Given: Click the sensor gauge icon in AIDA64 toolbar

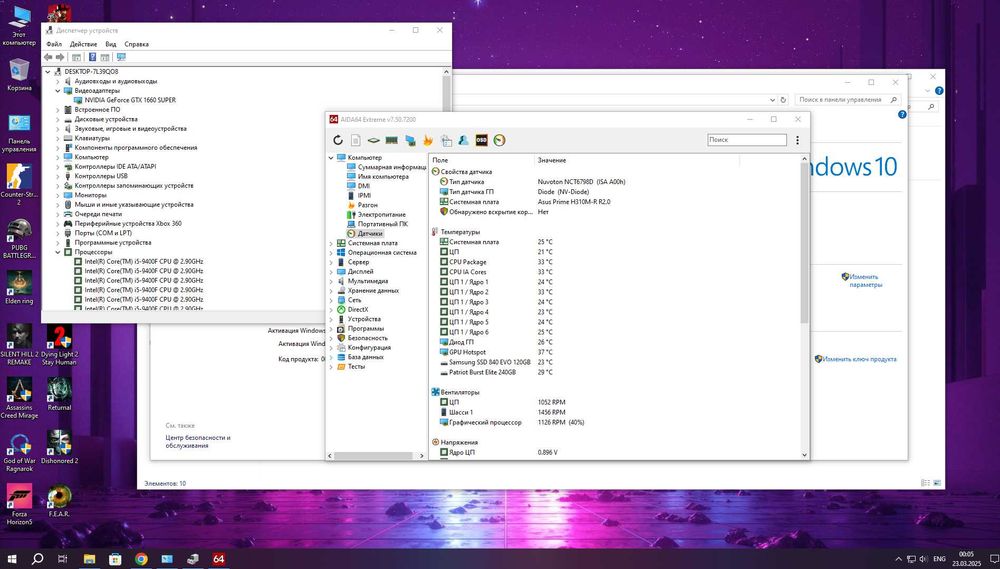Looking at the screenshot, I should [499, 140].
